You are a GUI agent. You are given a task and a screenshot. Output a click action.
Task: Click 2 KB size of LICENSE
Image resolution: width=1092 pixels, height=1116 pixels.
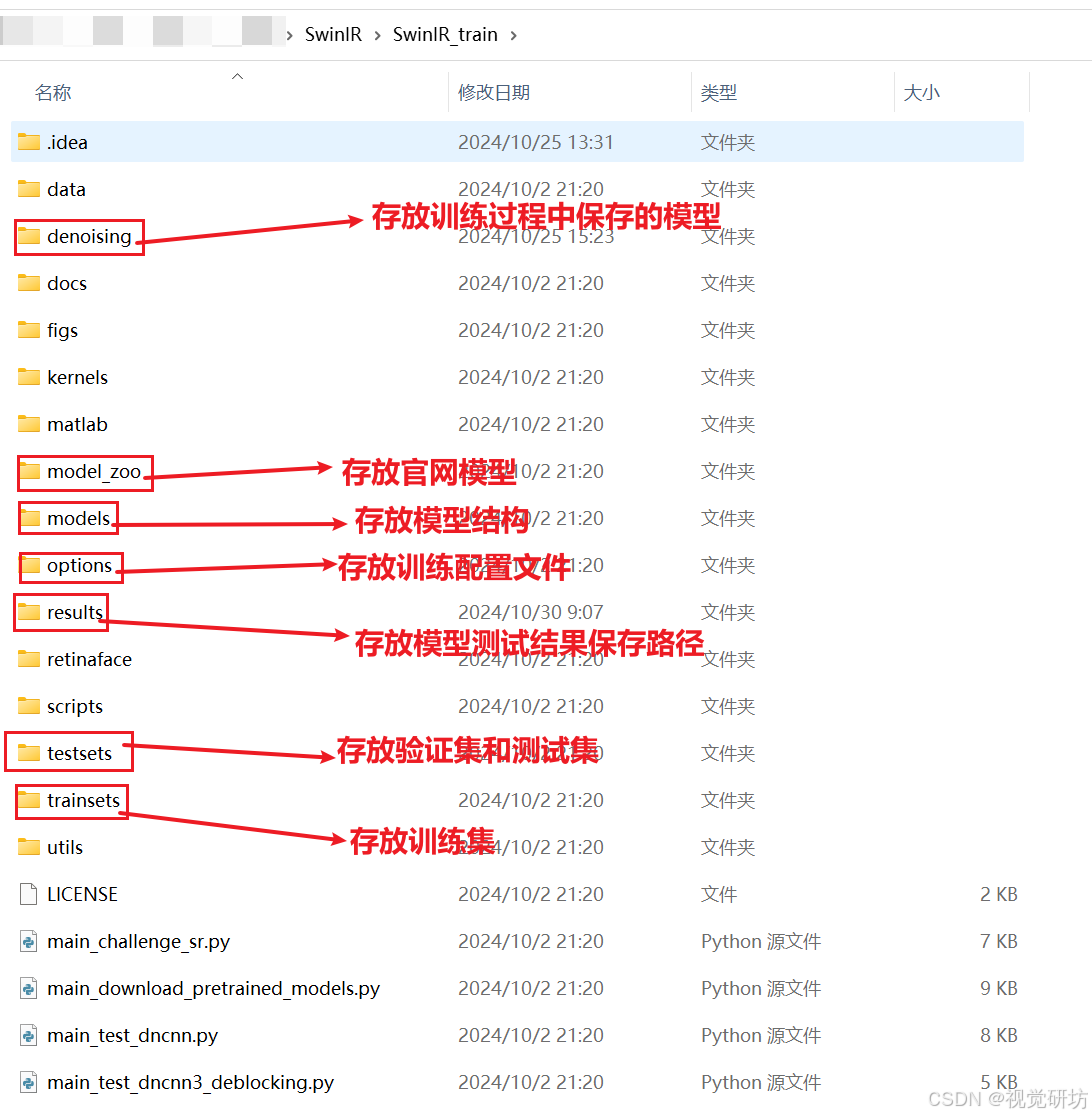(x=999, y=894)
